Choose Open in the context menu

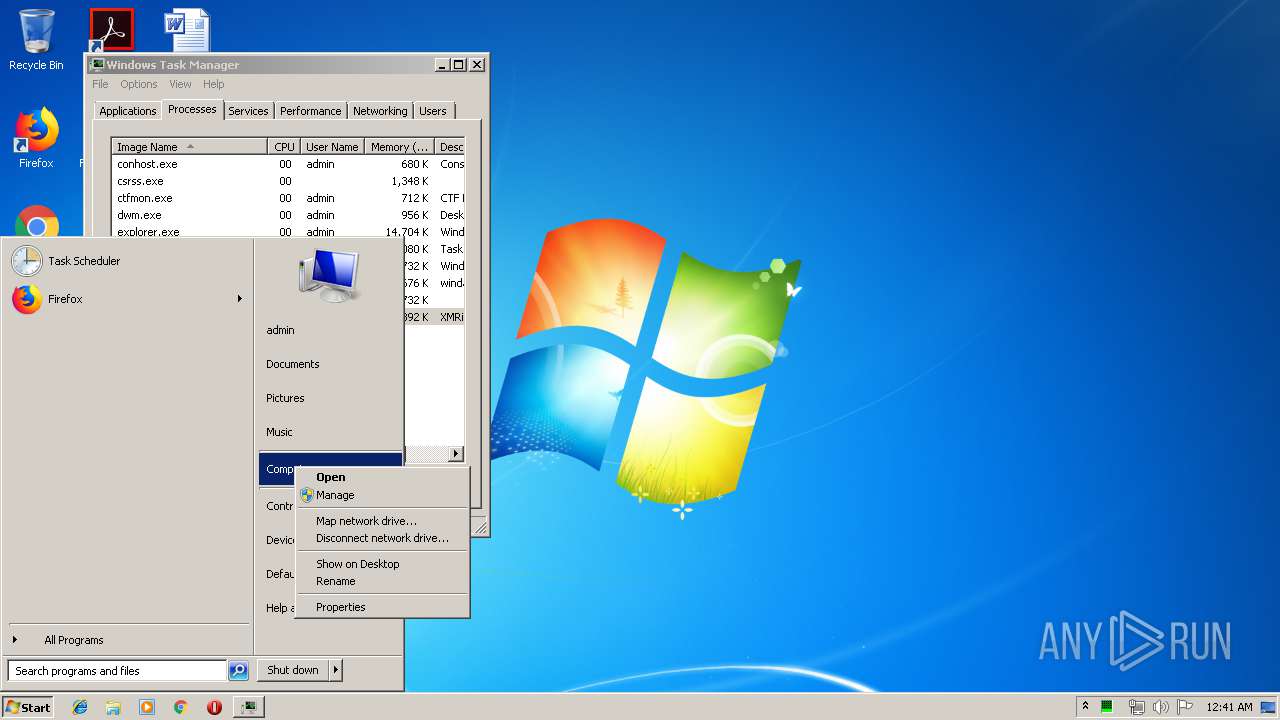coord(383,477)
